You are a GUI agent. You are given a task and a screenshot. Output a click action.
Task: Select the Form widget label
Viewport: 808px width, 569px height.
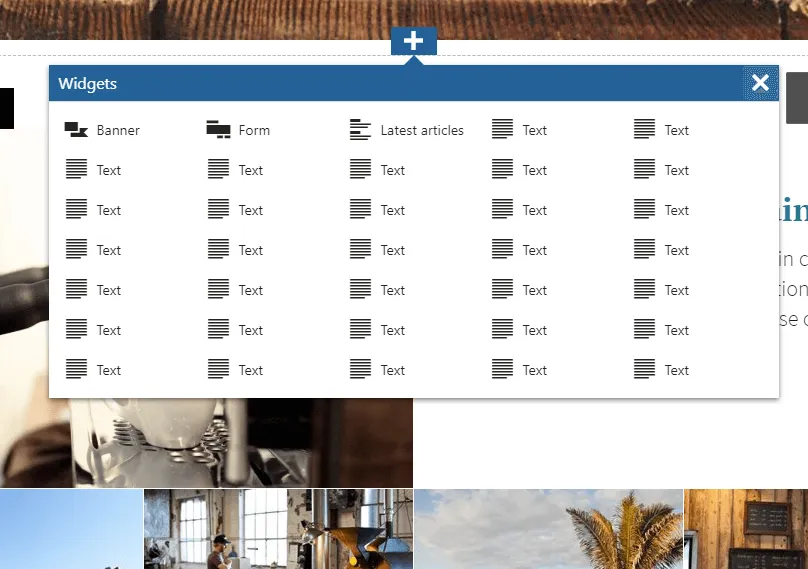pyautogui.click(x=254, y=130)
